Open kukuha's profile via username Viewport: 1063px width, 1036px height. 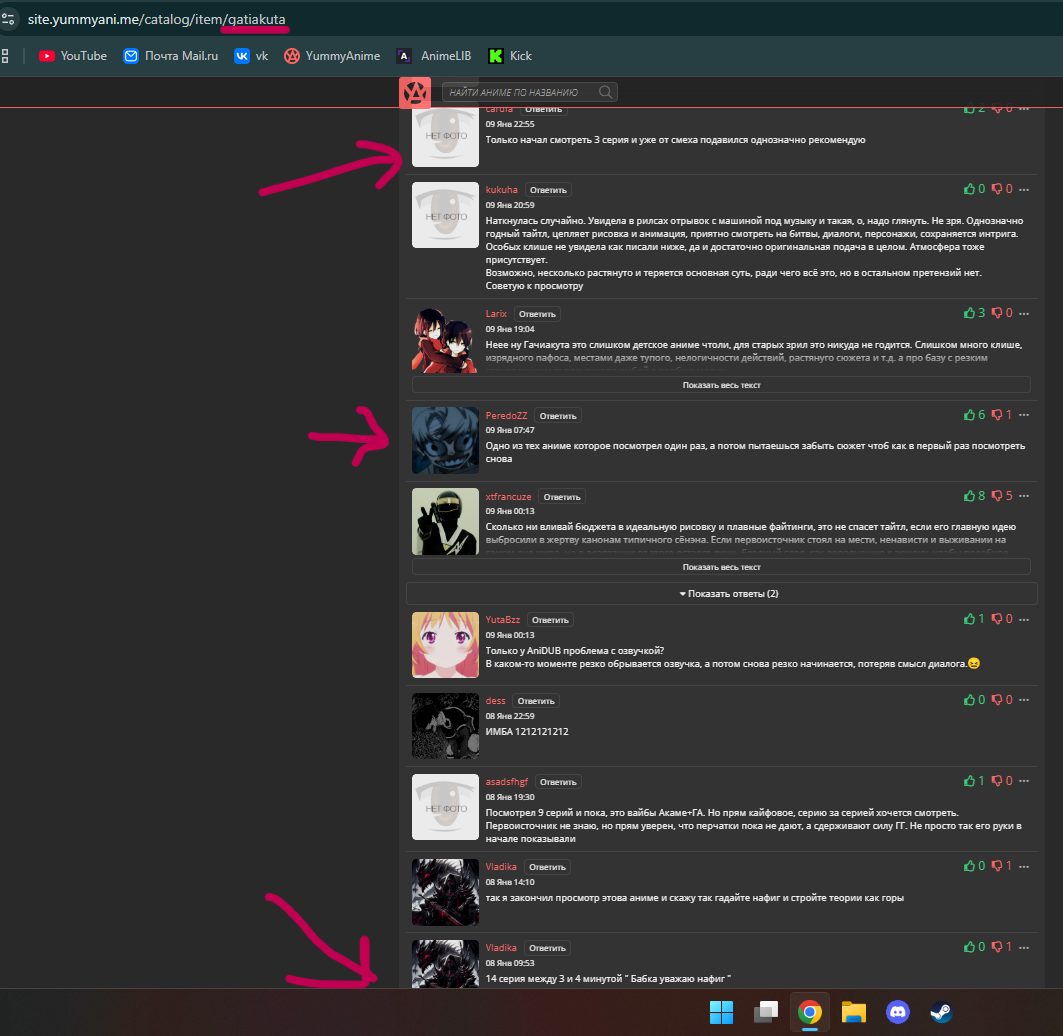(x=502, y=190)
